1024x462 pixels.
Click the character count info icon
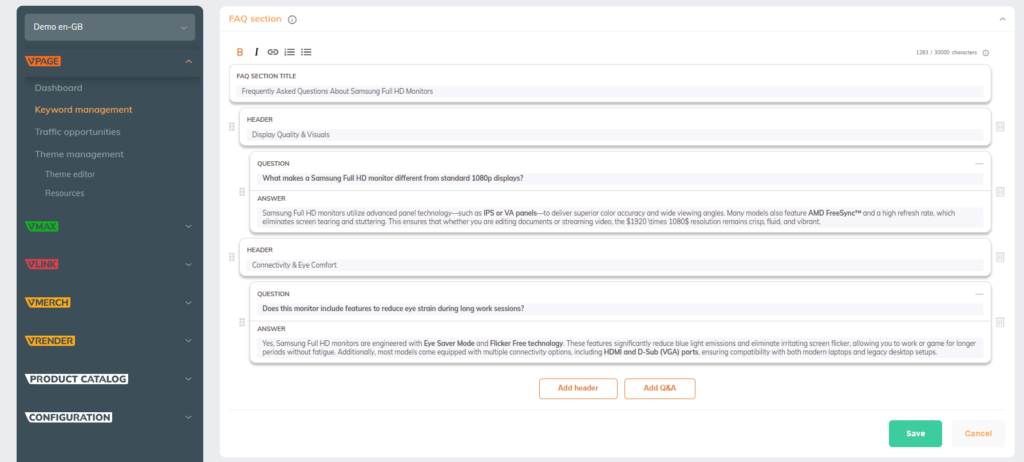point(986,53)
